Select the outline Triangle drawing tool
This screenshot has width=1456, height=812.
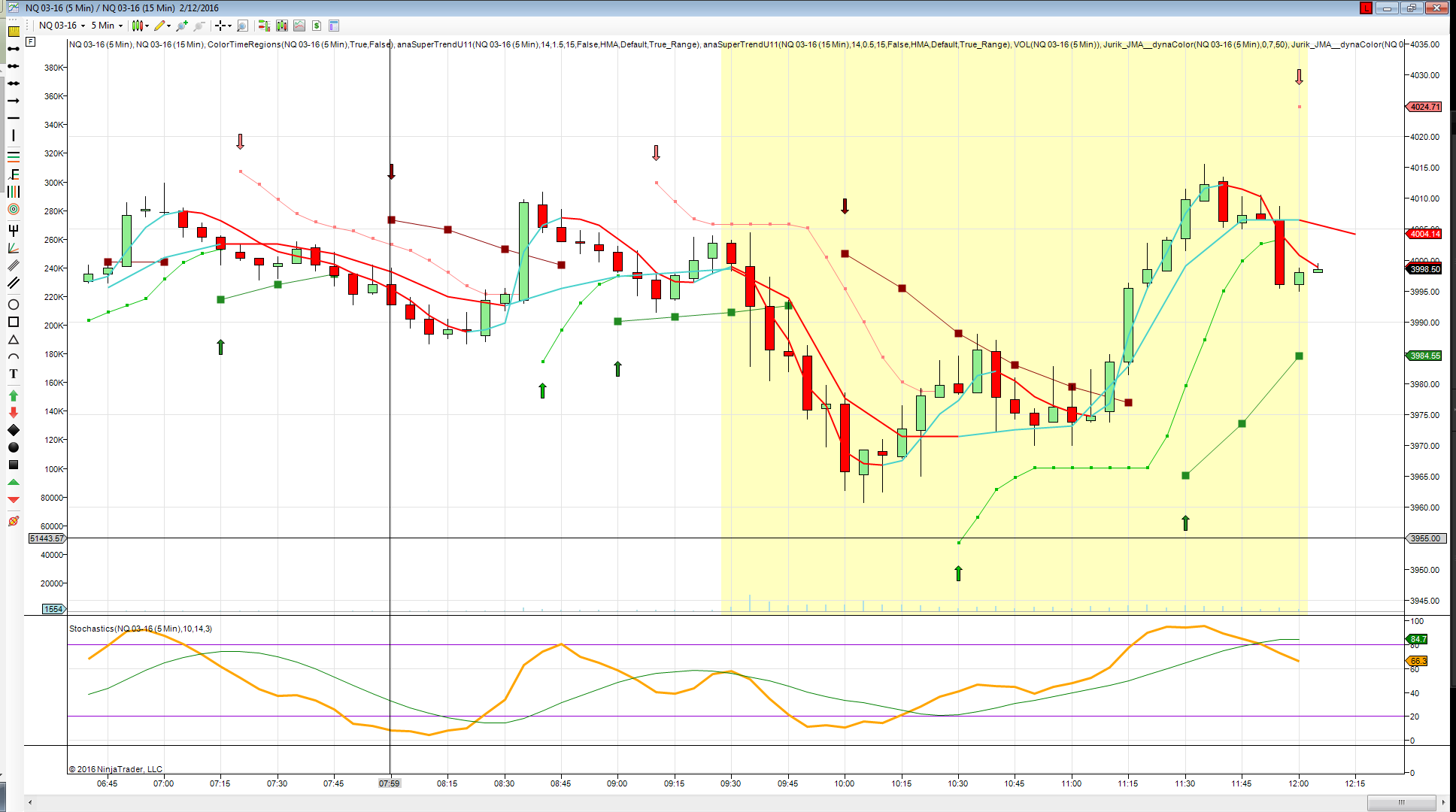(x=14, y=340)
